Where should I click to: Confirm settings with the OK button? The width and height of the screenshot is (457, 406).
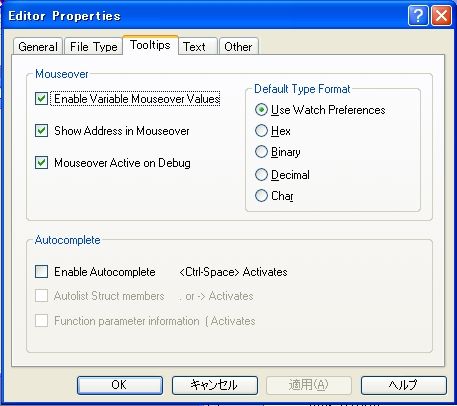[x=120, y=385]
